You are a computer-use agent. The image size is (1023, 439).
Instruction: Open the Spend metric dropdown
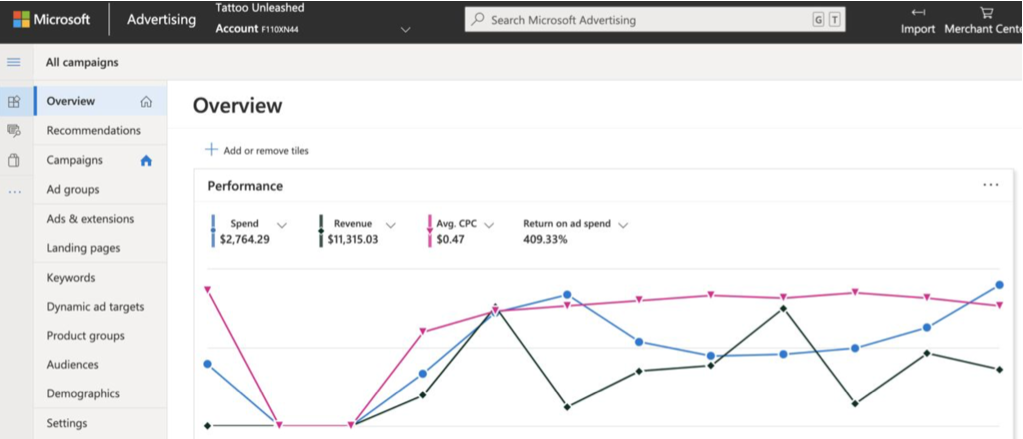click(x=282, y=225)
